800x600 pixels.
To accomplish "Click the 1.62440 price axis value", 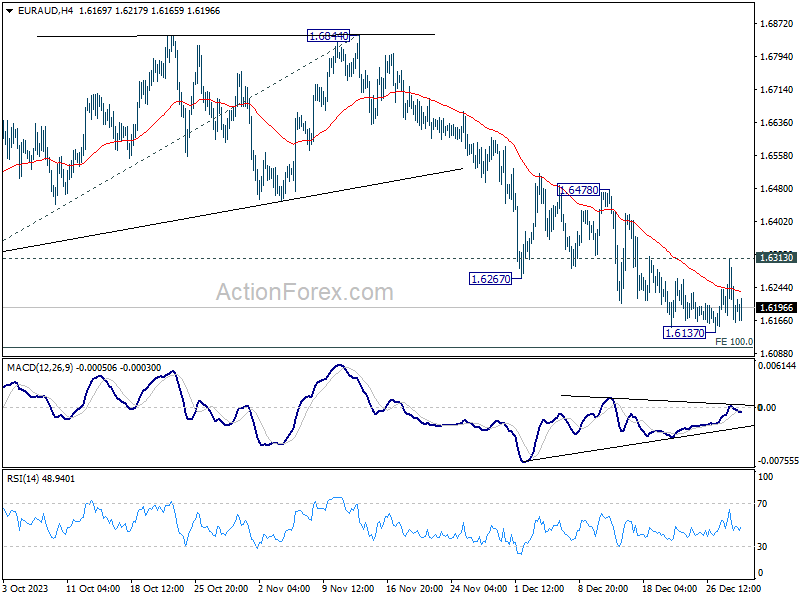I will [x=777, y=288].
